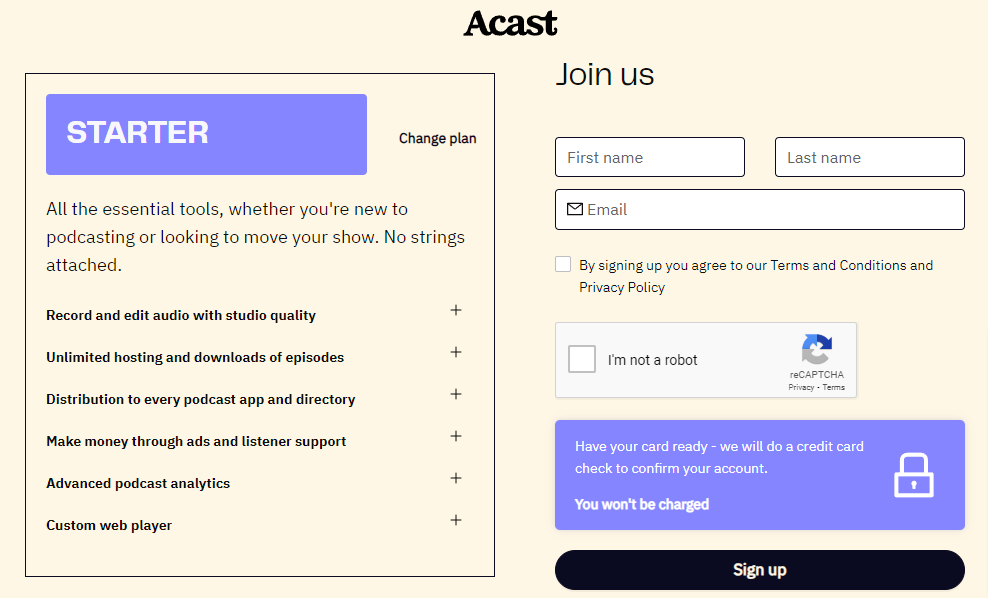Expand Record and edit audio with studio quality
This screenshot has width=988, height=606.
point(456,310)
